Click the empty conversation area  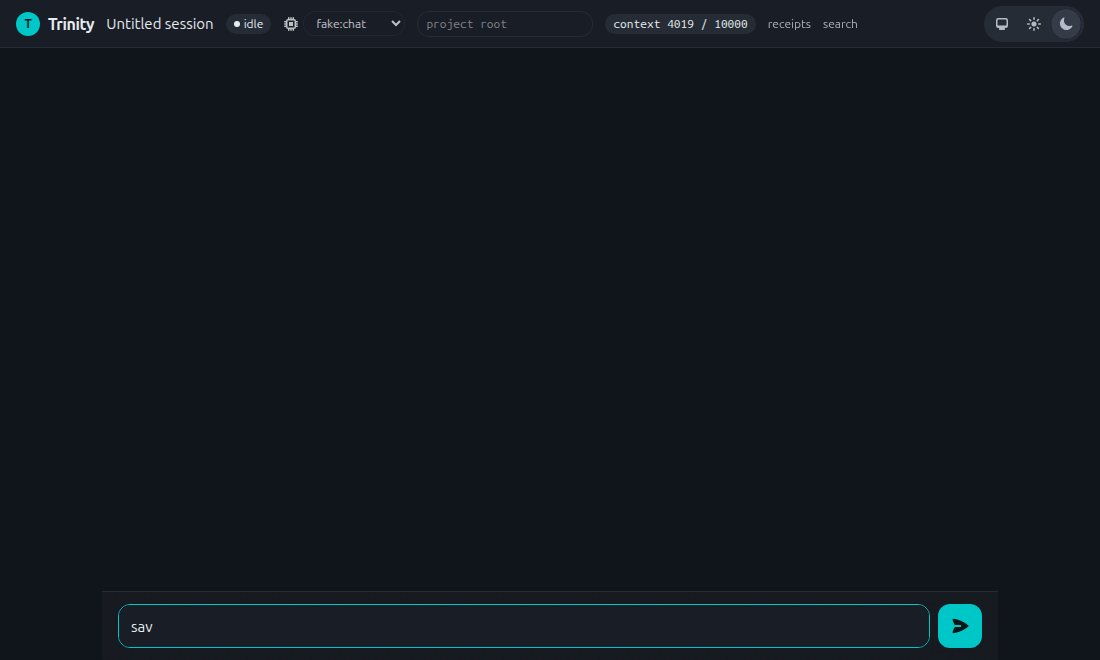pyautogui.click(x=550, y=319)
